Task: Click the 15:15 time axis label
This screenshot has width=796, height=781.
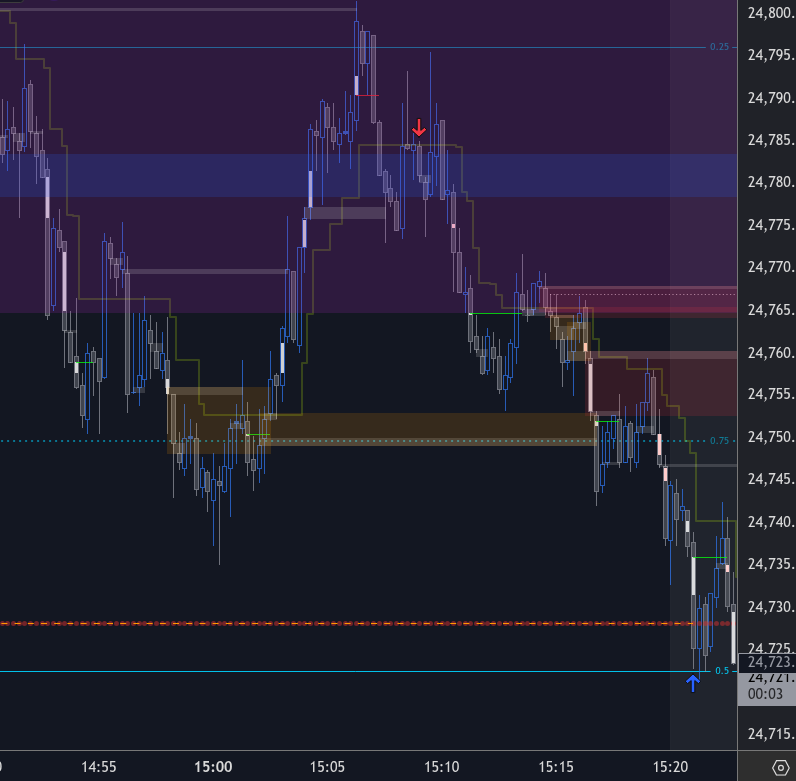Action: click(556, 766)
